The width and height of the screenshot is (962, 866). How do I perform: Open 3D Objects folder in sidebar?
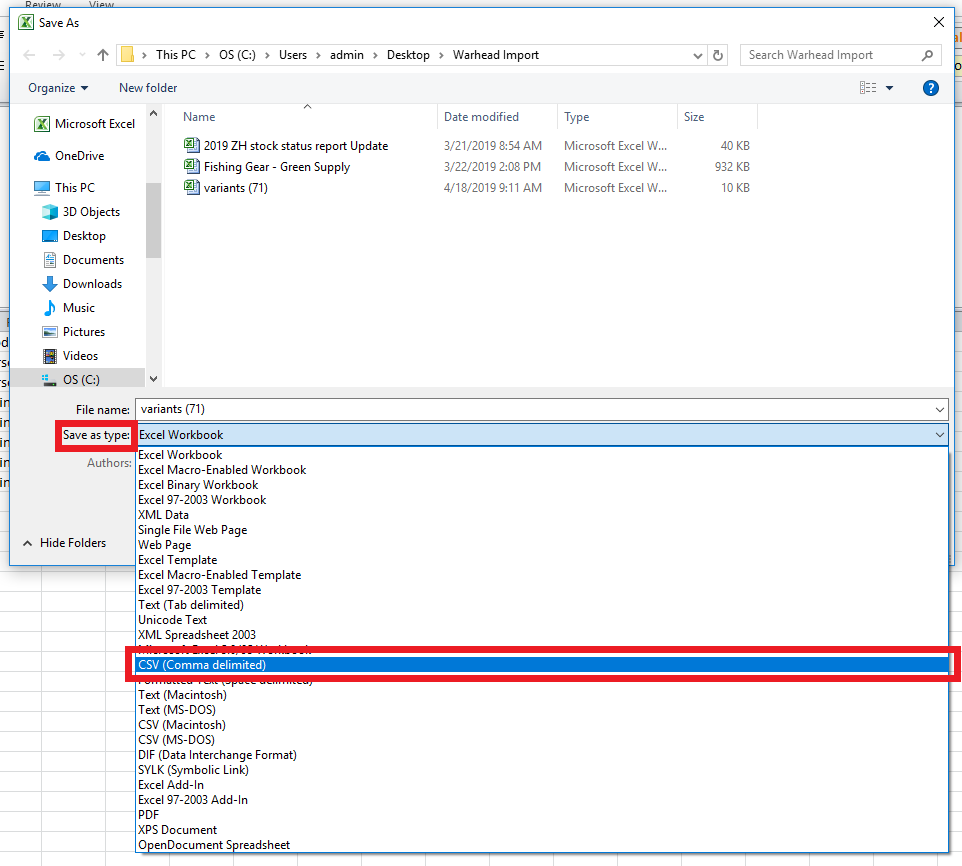[x=80, y=212]
